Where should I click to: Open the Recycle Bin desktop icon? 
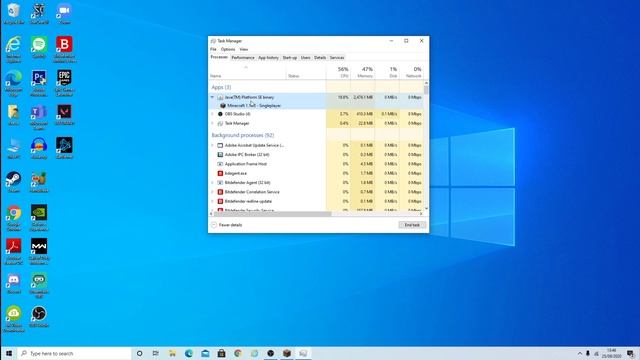[13, 13]
